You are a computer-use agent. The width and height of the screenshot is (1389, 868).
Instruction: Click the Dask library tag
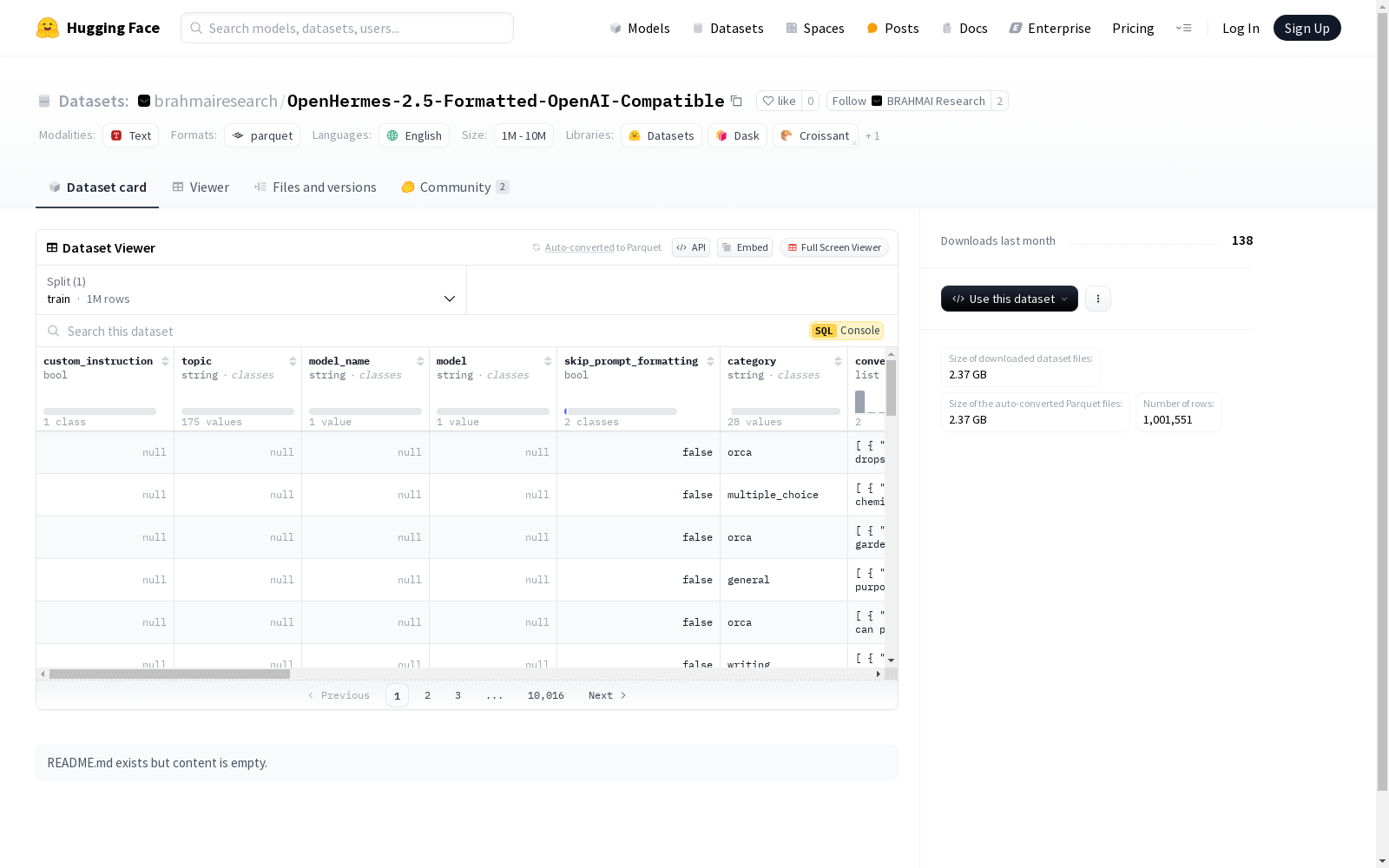coord(737,135)
